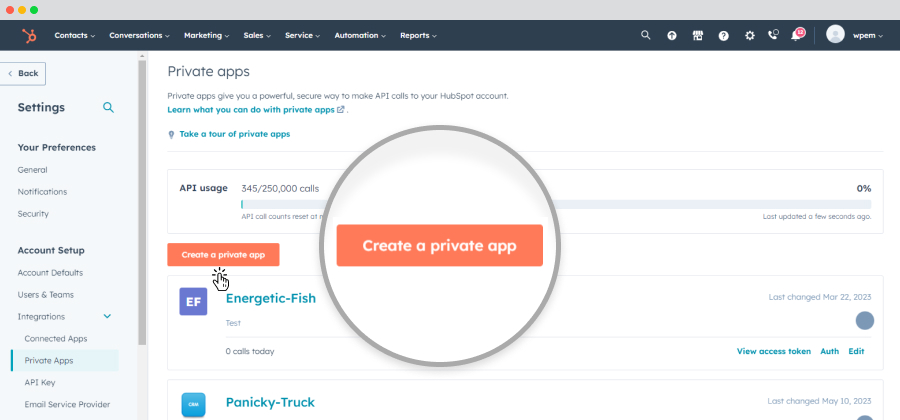Viewport: 900px width, 420px height.
Task: Click the upgrade arrow icon
Action: 672,36
